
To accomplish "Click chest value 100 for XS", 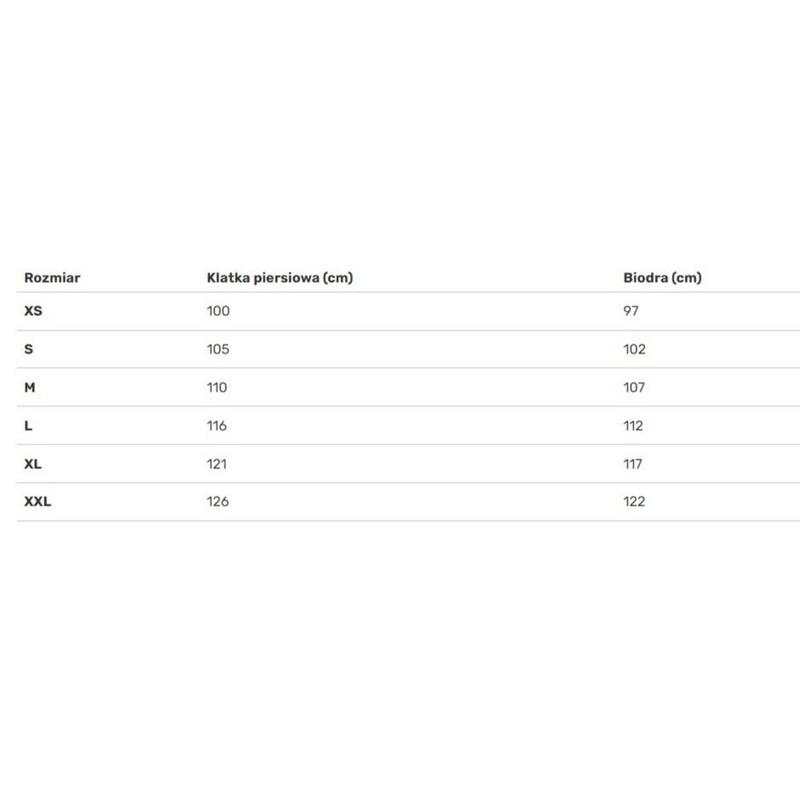I will [218, 311].
